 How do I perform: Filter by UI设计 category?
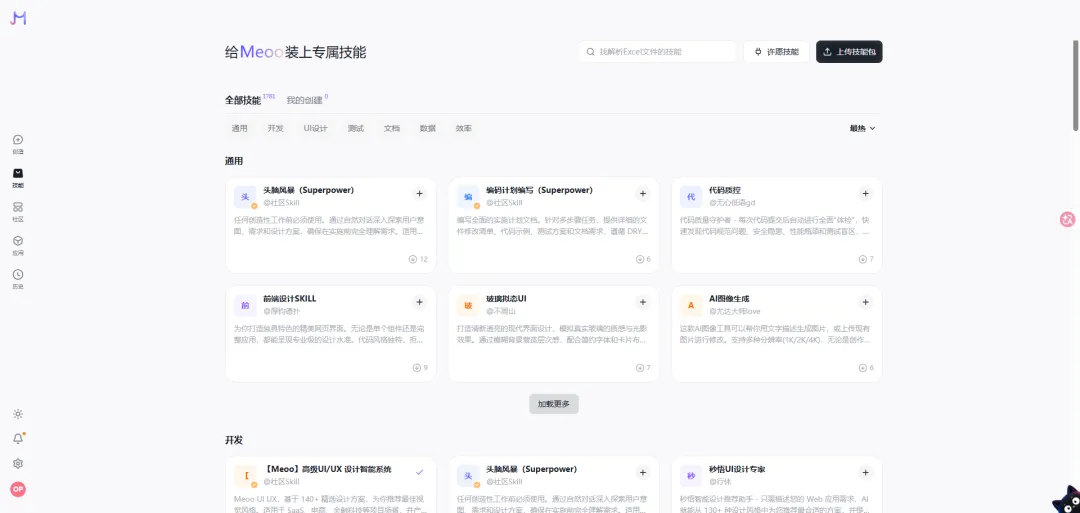pos(315,128)
